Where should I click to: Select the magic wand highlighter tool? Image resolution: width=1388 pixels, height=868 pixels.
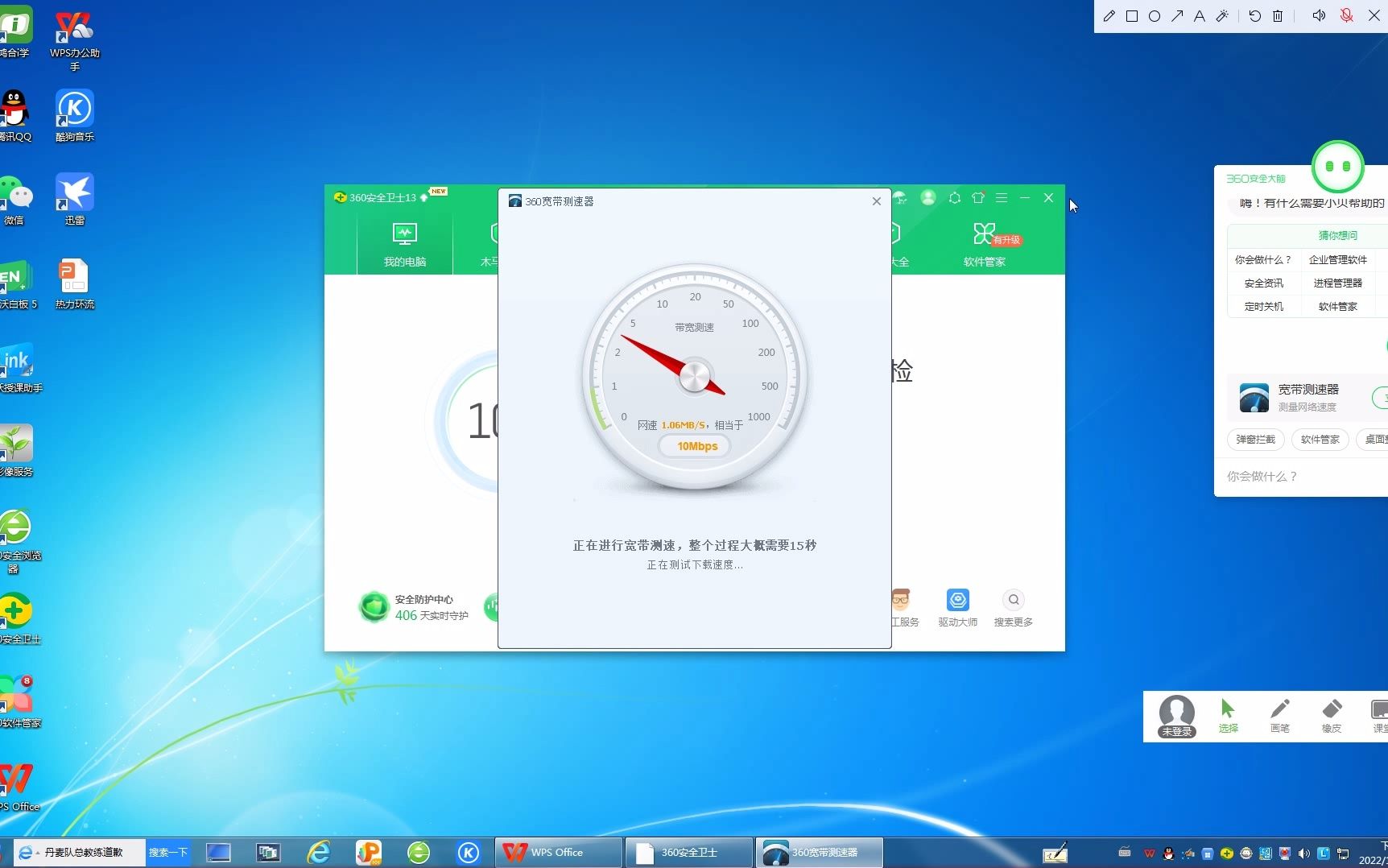[1222, 16]
